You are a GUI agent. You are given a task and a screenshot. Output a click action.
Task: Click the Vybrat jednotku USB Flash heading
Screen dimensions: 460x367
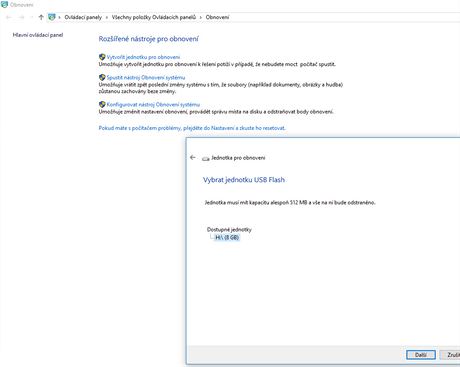[x=244, y=180]
